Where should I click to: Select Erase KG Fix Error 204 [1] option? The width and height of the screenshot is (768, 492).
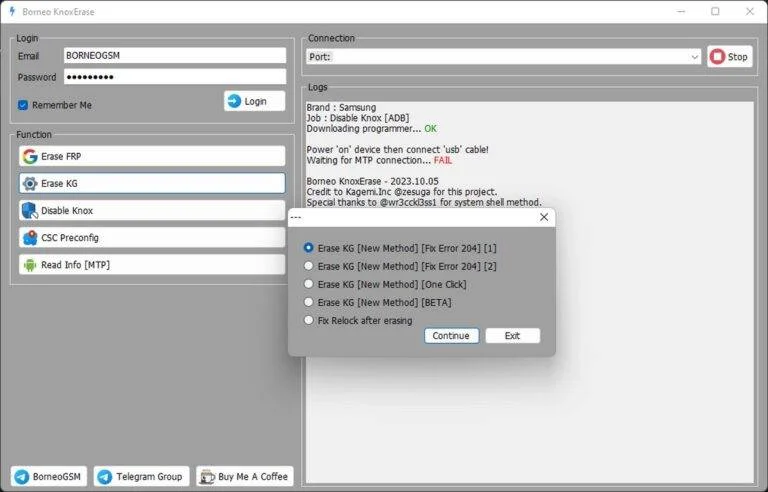point(308,248)
